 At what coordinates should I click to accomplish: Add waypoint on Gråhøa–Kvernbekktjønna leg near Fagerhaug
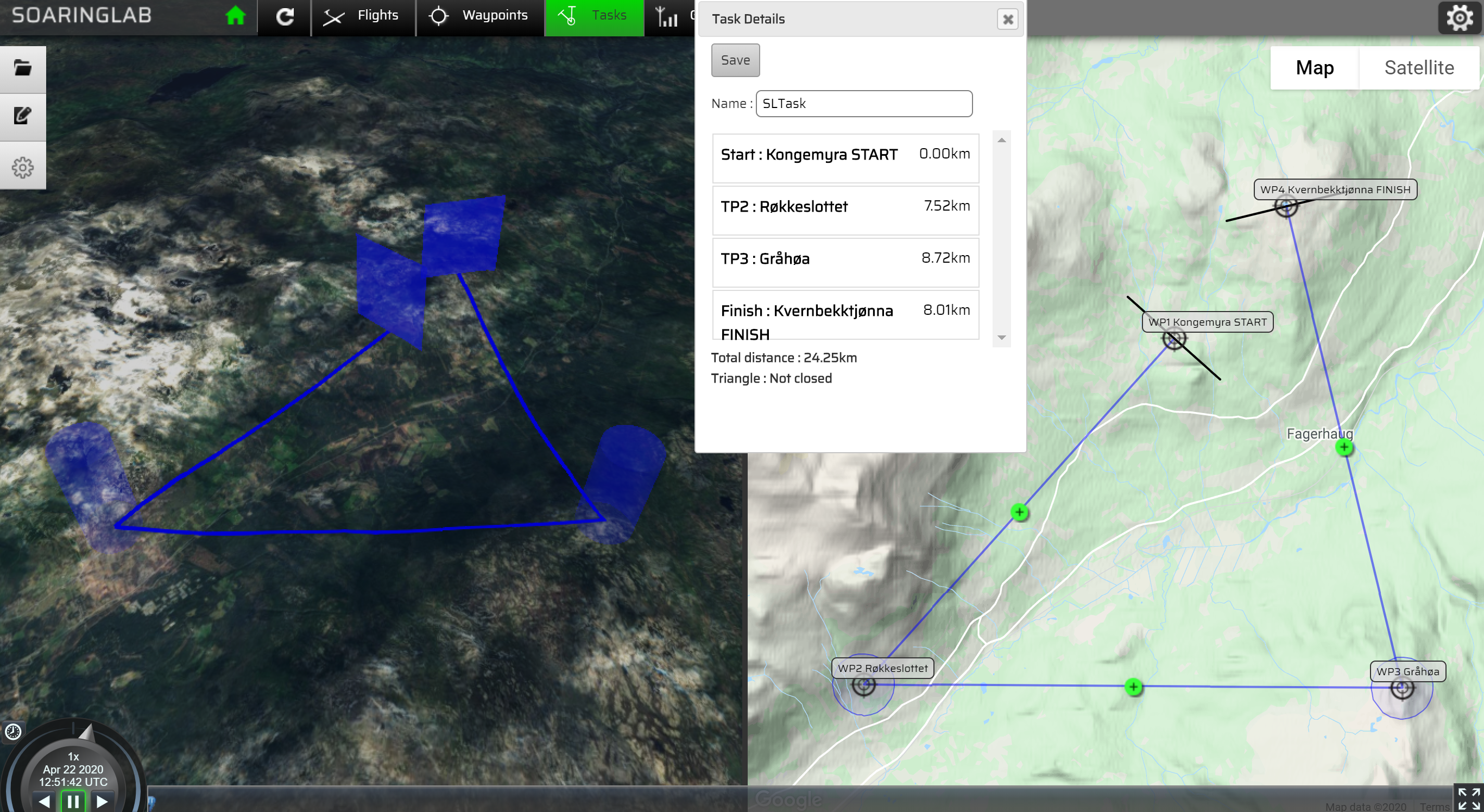(x=1343, y=447)
